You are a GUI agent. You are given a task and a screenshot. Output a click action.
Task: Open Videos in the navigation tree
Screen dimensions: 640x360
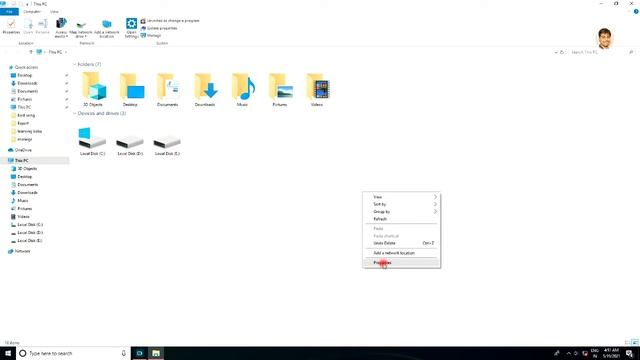[23, 217]
